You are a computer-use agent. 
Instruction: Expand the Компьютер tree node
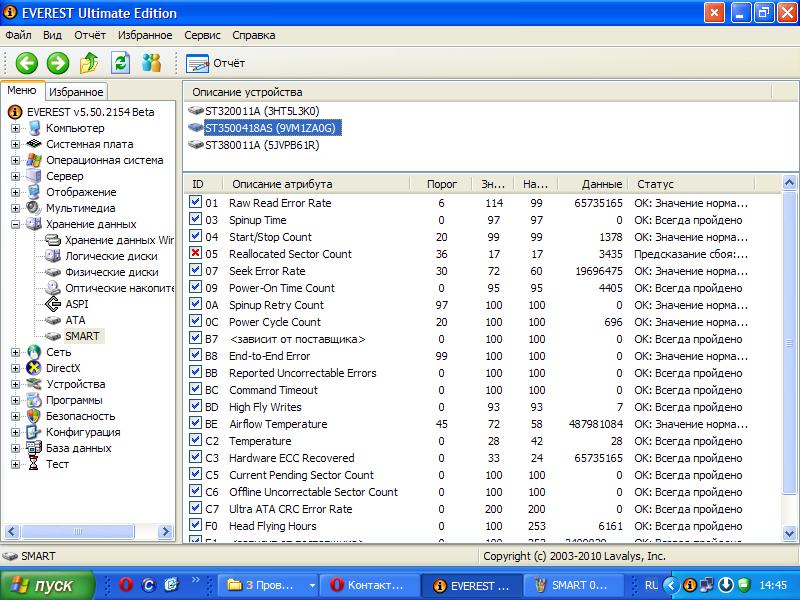coord(16,128)
